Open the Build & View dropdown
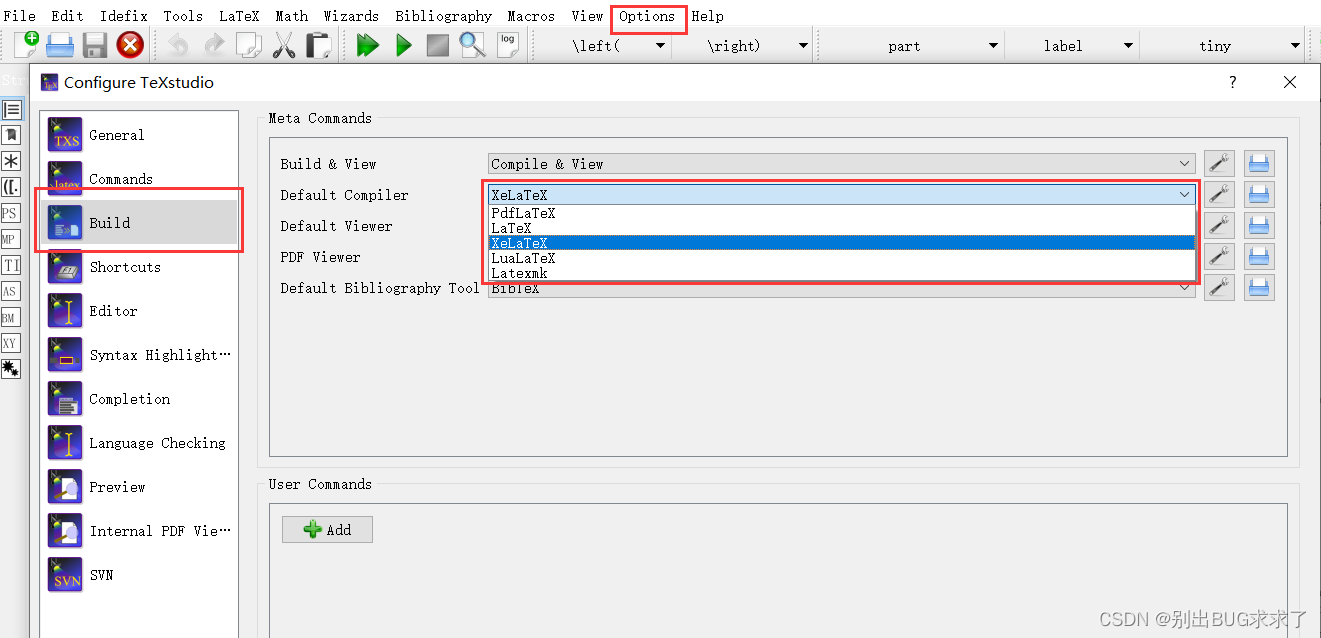The width and height of the screenshot is (1321, 638). coord(841,164)
